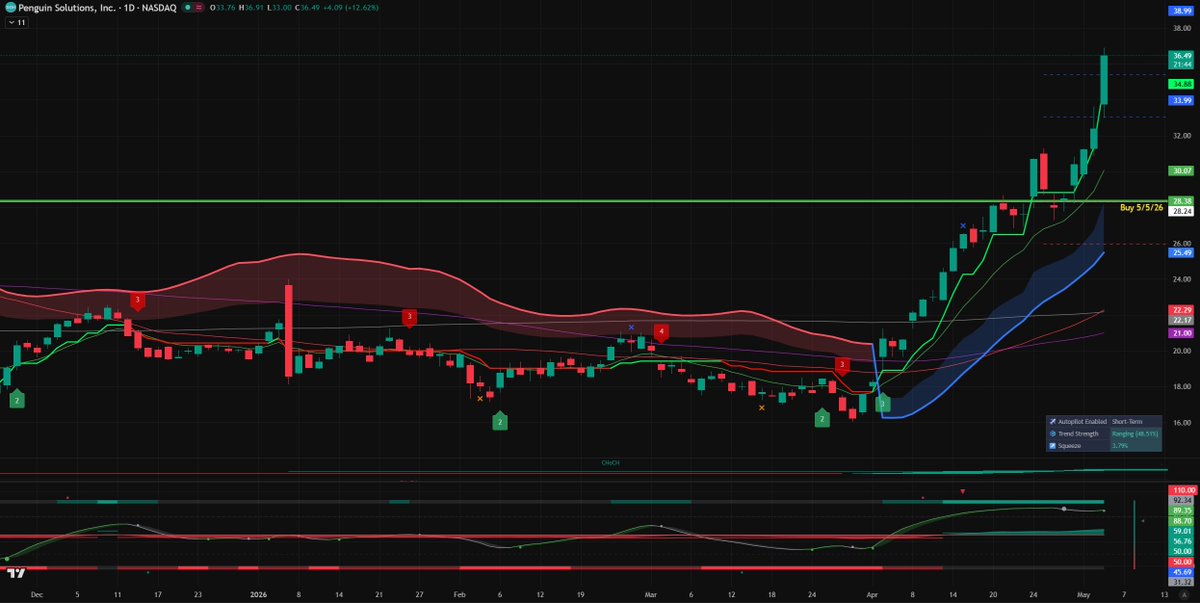Click the 21.00 purple price label
The width and height of the screenshot is (1200, 603).
pos(1181,332)
